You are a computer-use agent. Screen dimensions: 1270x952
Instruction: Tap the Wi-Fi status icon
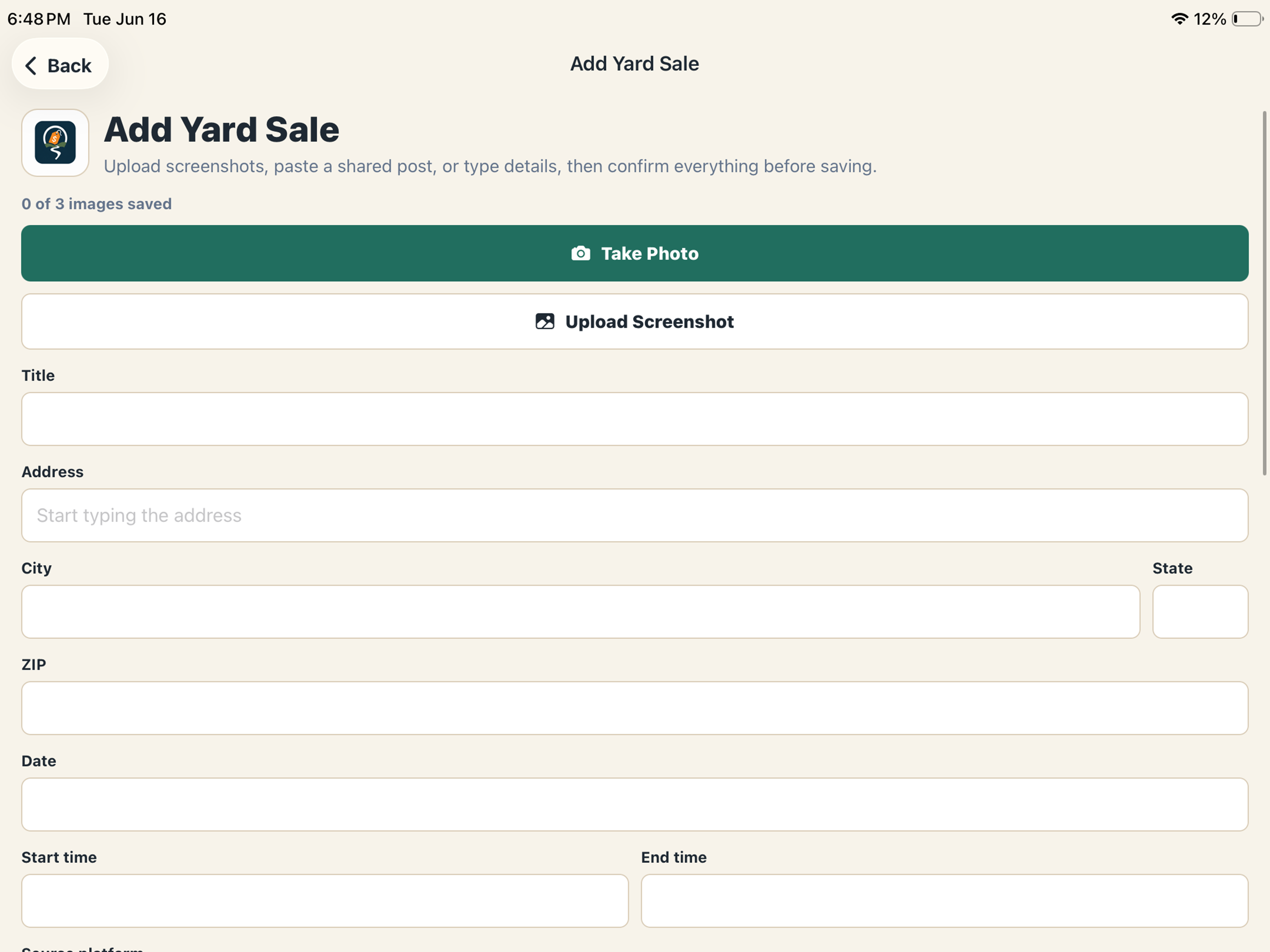point(1179,19)
